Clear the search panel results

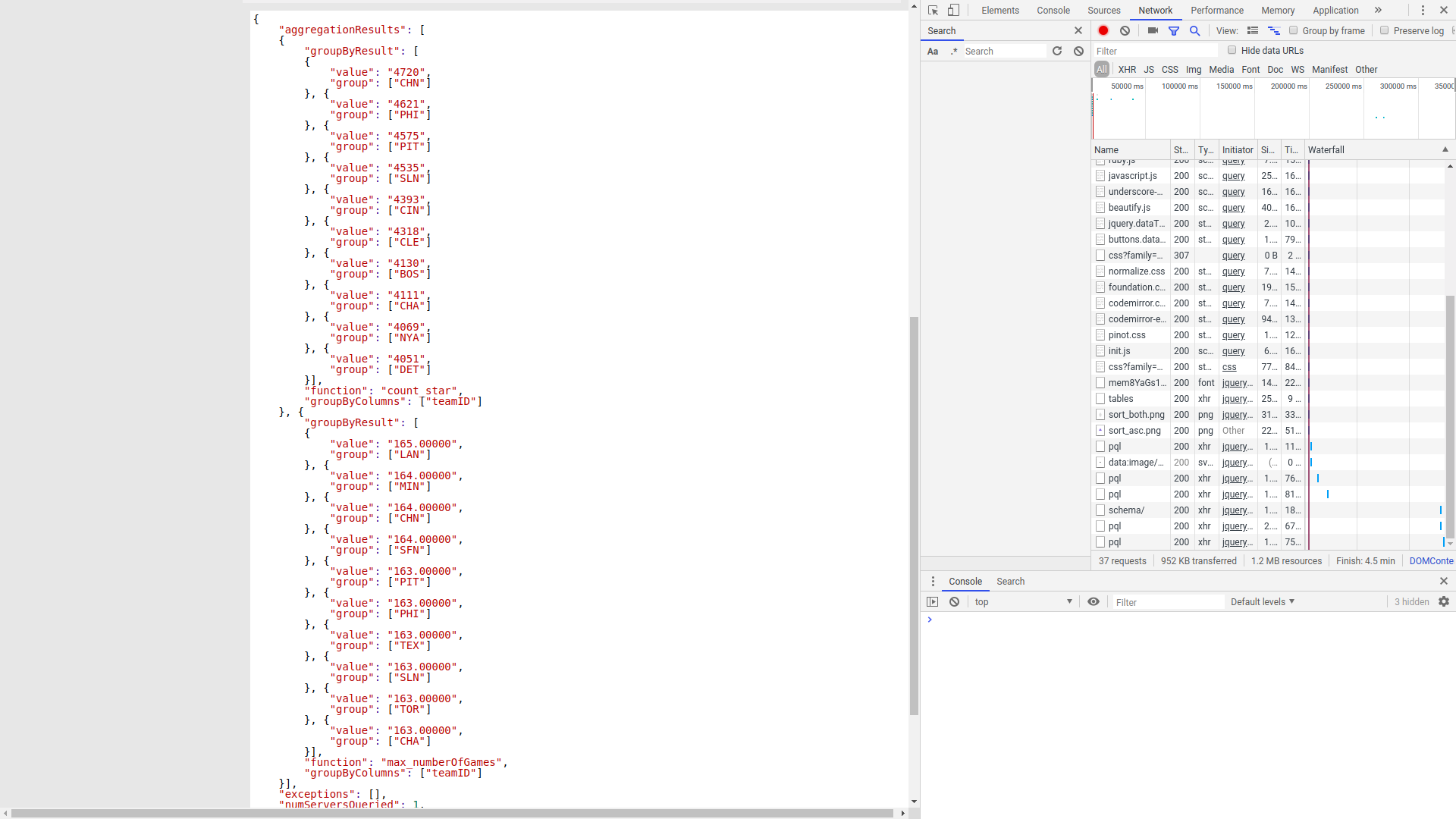pyautogui.click(x=1078, y=51)
